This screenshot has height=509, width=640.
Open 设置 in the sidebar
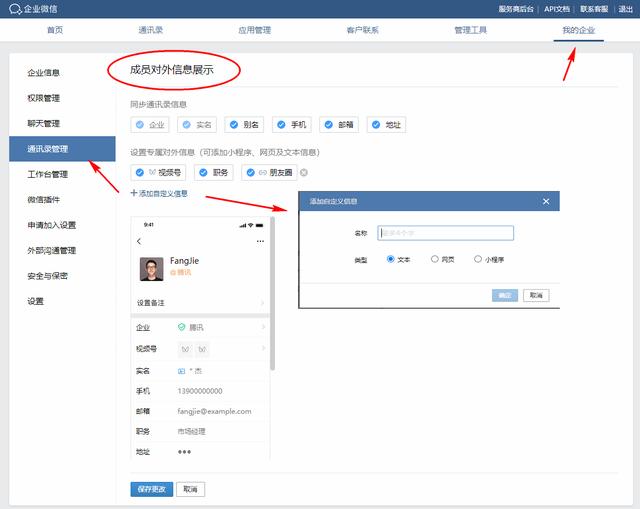tap(36, 301)
